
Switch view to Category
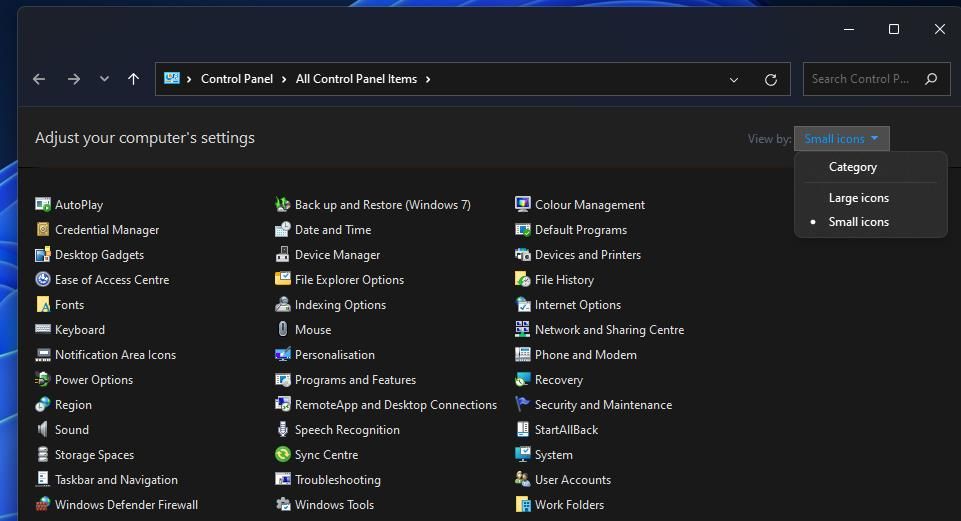tap(852, 167)
